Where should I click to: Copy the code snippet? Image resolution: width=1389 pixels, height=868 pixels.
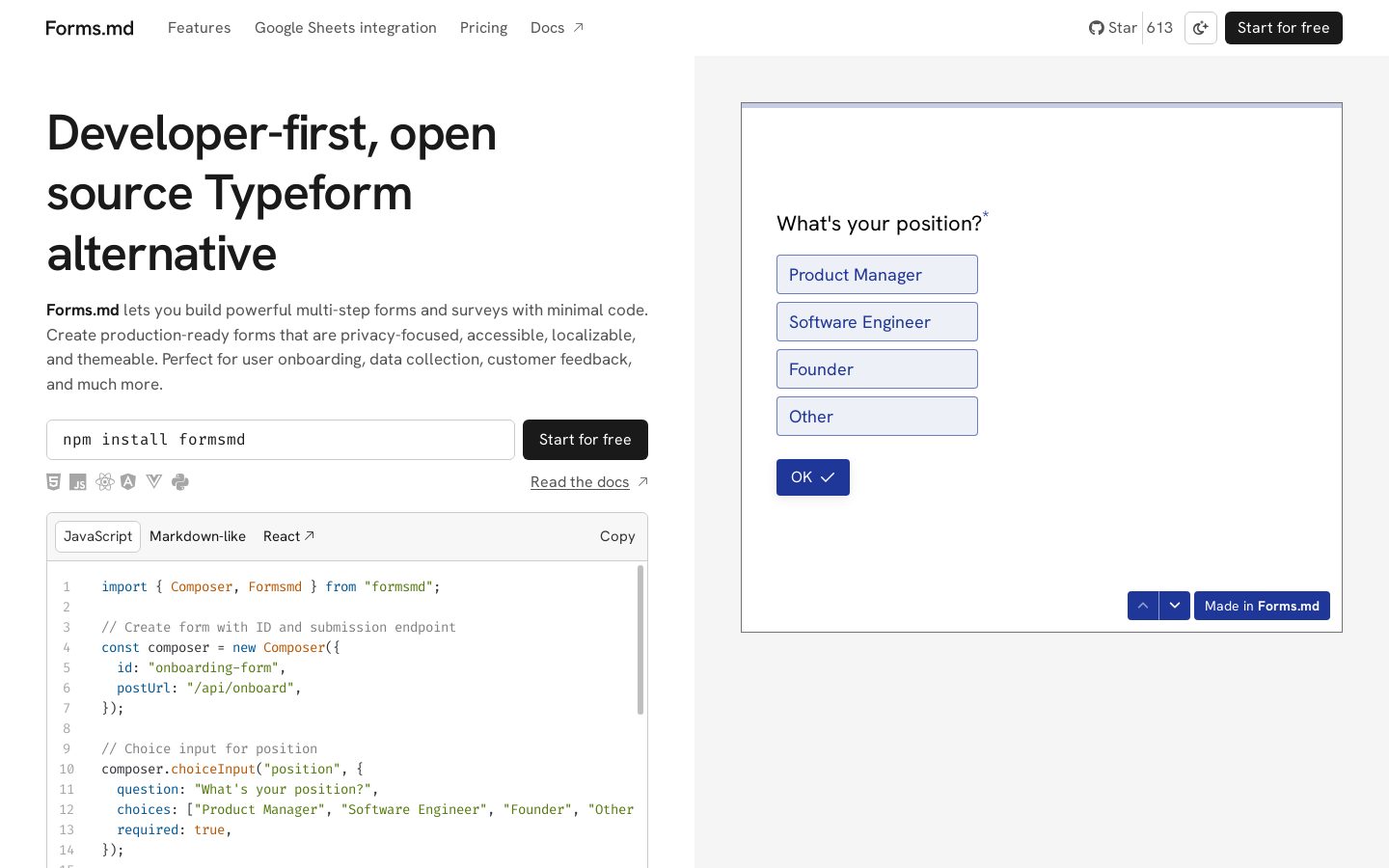point(617,536)
